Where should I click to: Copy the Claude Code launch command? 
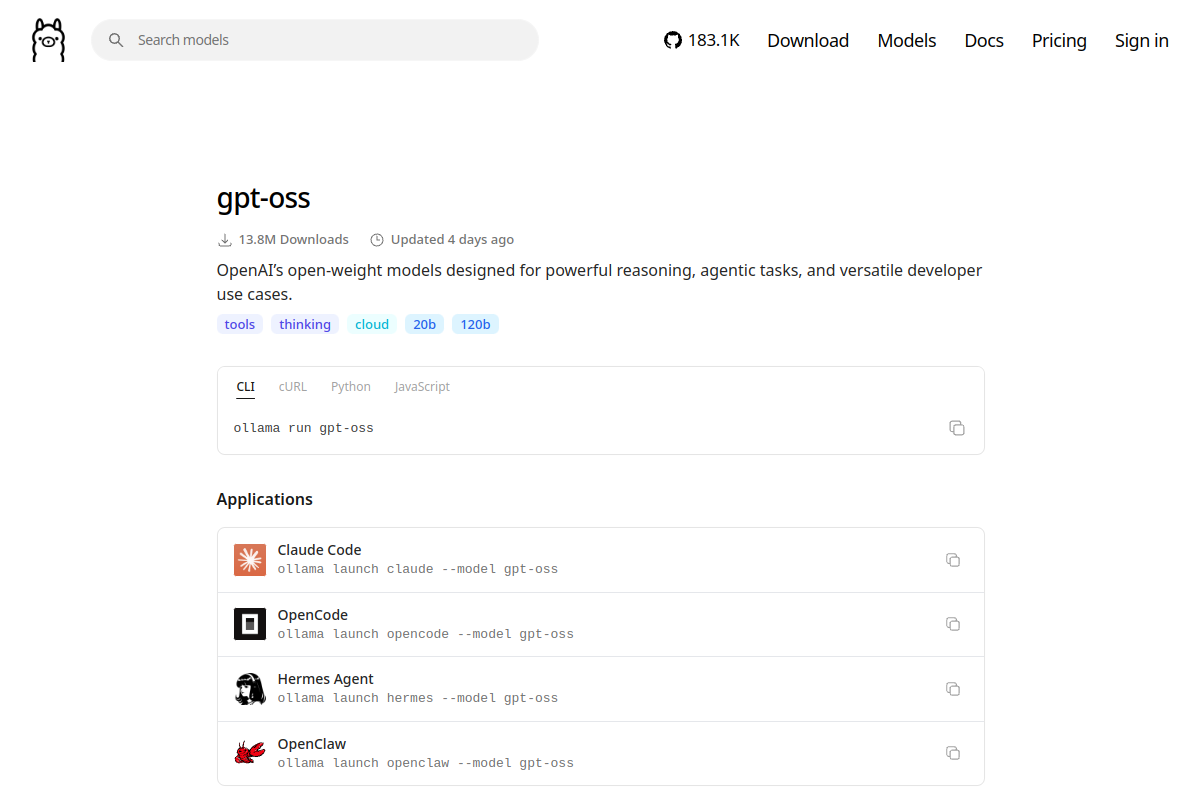953,560
